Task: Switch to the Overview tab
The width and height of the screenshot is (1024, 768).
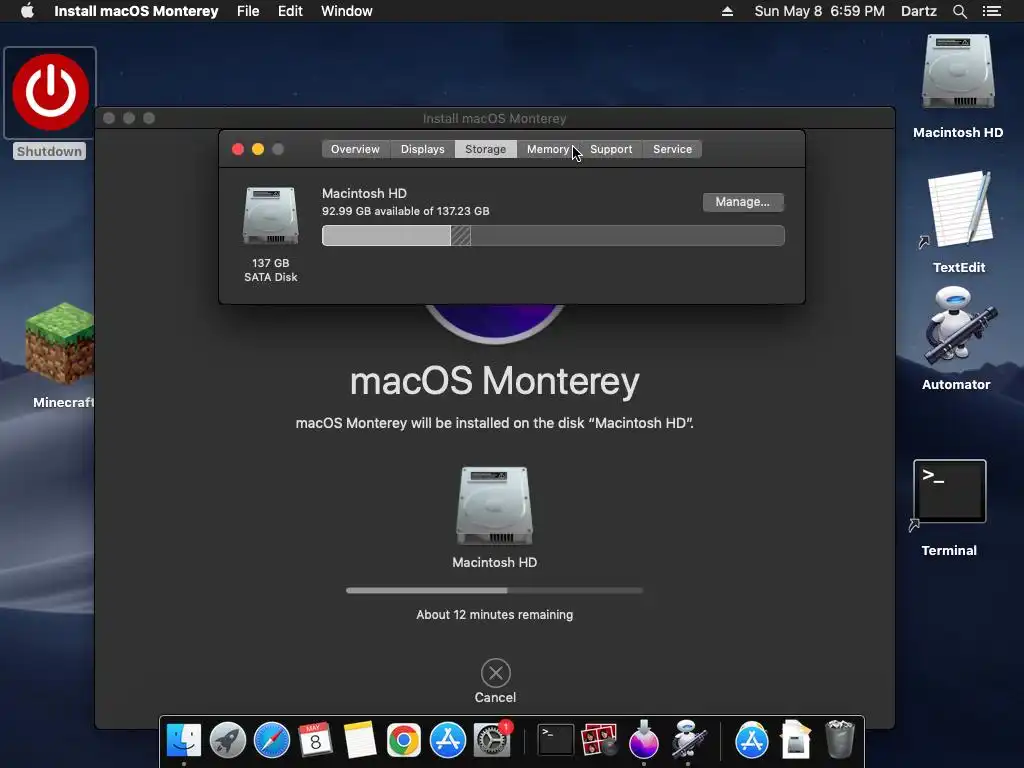Action: click(355, 149)
